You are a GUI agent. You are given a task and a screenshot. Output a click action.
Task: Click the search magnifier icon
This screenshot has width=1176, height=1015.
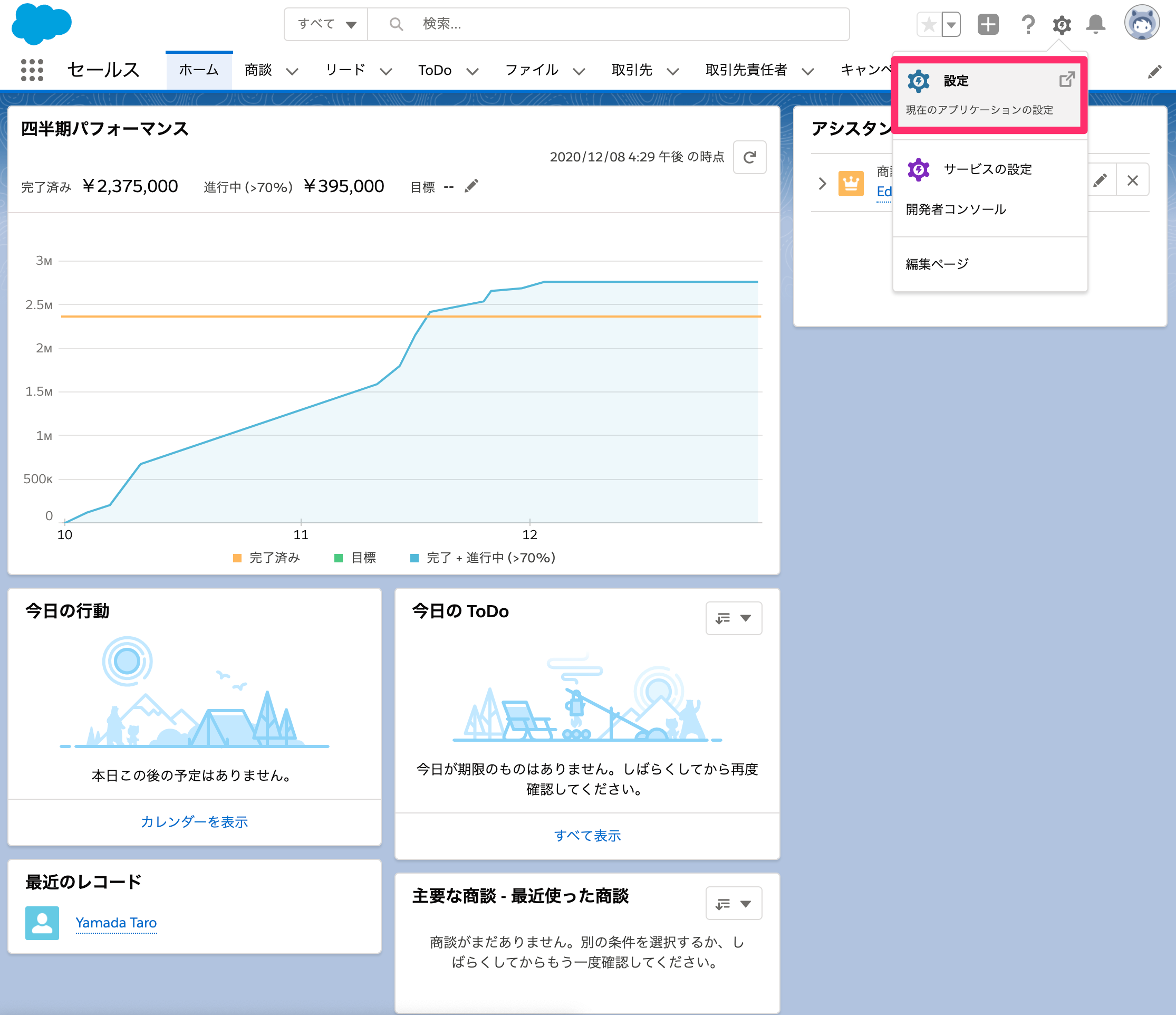(396, 24)
